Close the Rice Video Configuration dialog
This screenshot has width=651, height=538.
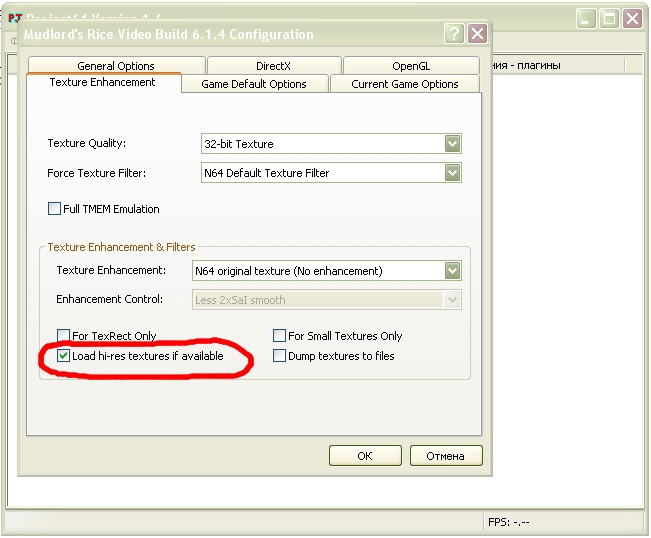(477, 33)
